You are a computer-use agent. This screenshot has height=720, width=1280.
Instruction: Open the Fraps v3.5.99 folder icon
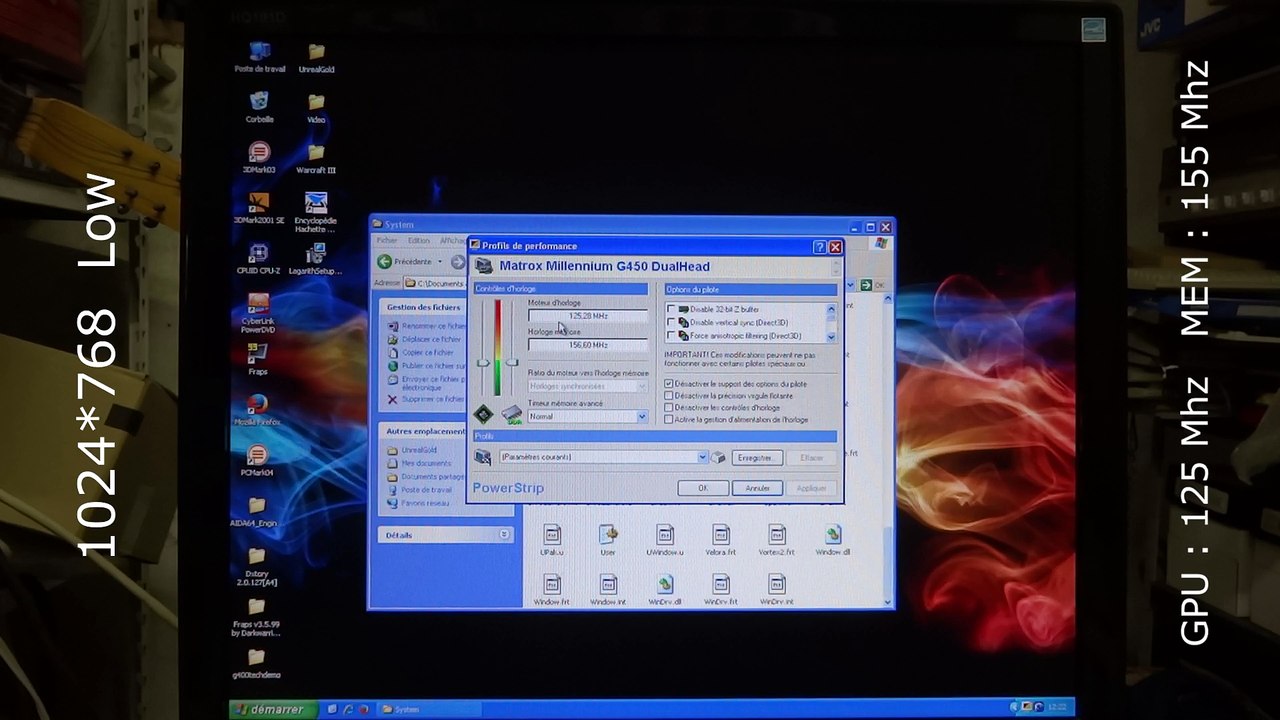[257, 617]
